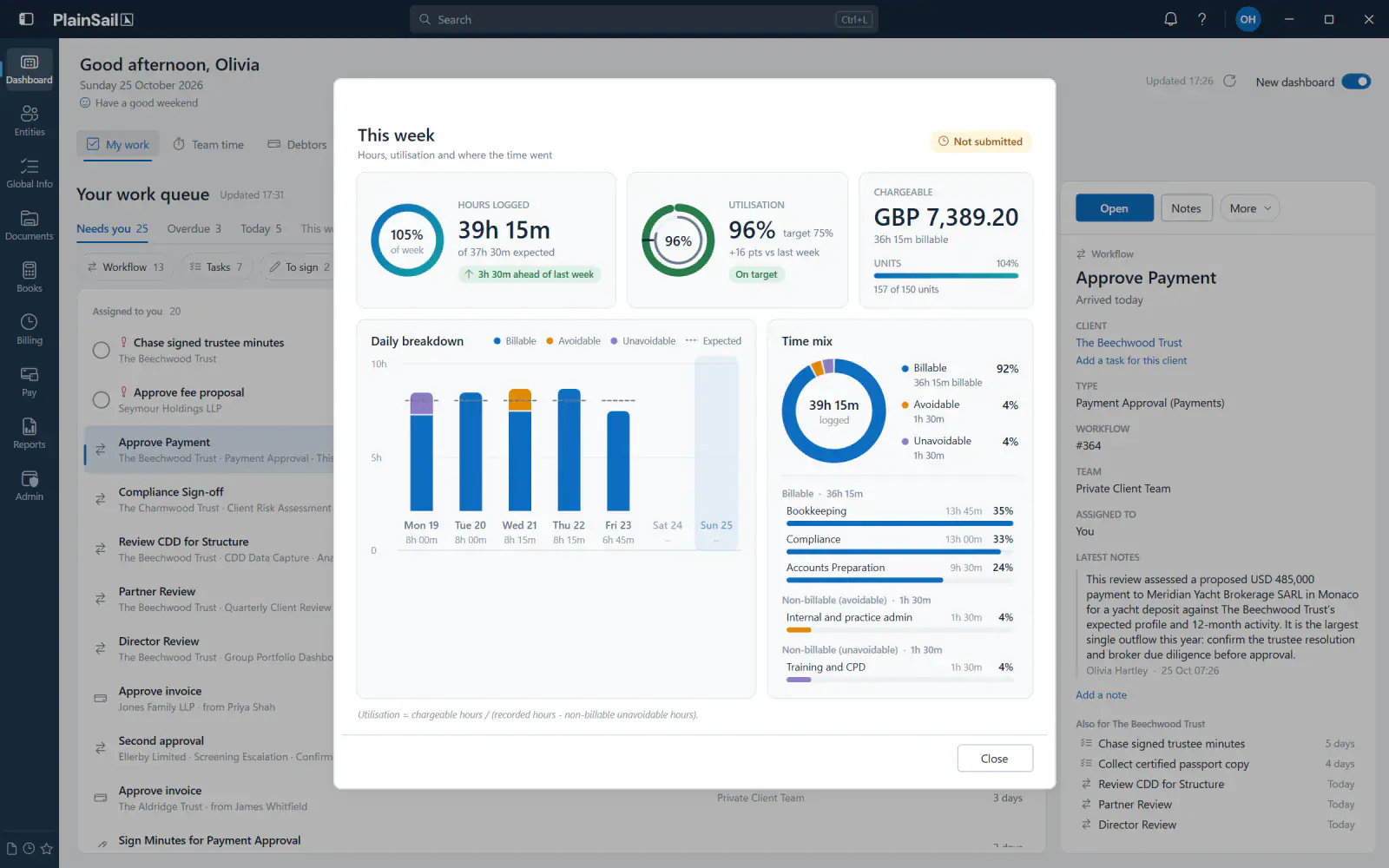Click the recent clock icon at sidebar bottom
This screenshot has height=868, width=1389.
tap(29, 849)
